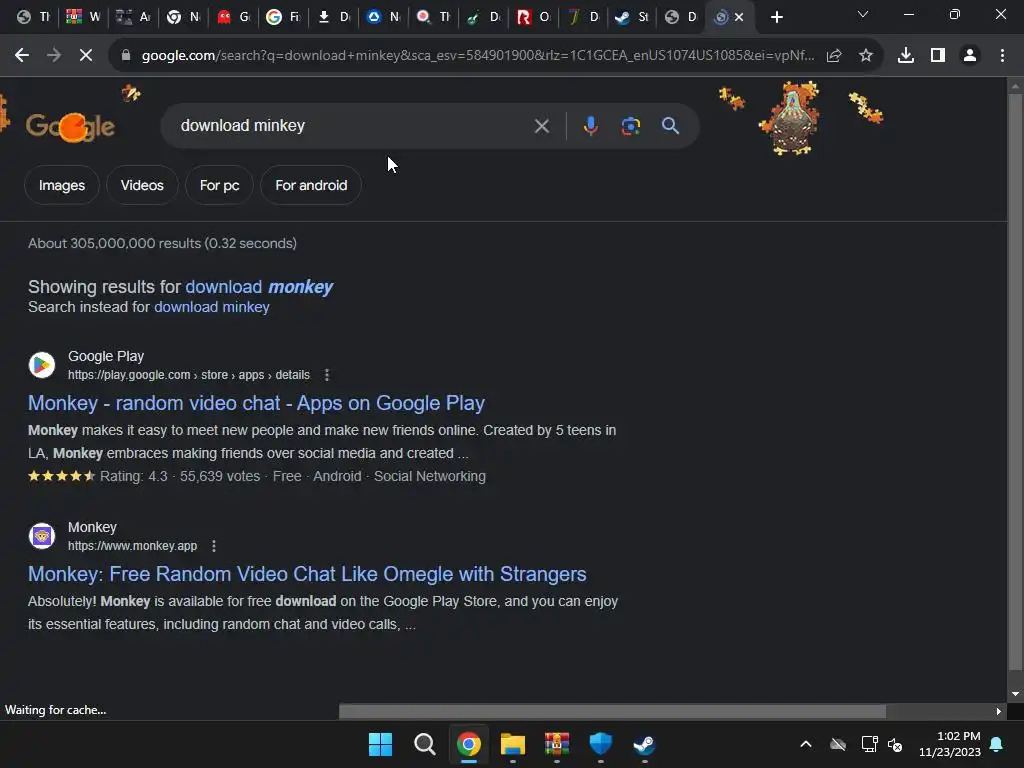Screen dimensions: 1024x768
Task: Open the clock and date flyout
Action: pos(950,744)
